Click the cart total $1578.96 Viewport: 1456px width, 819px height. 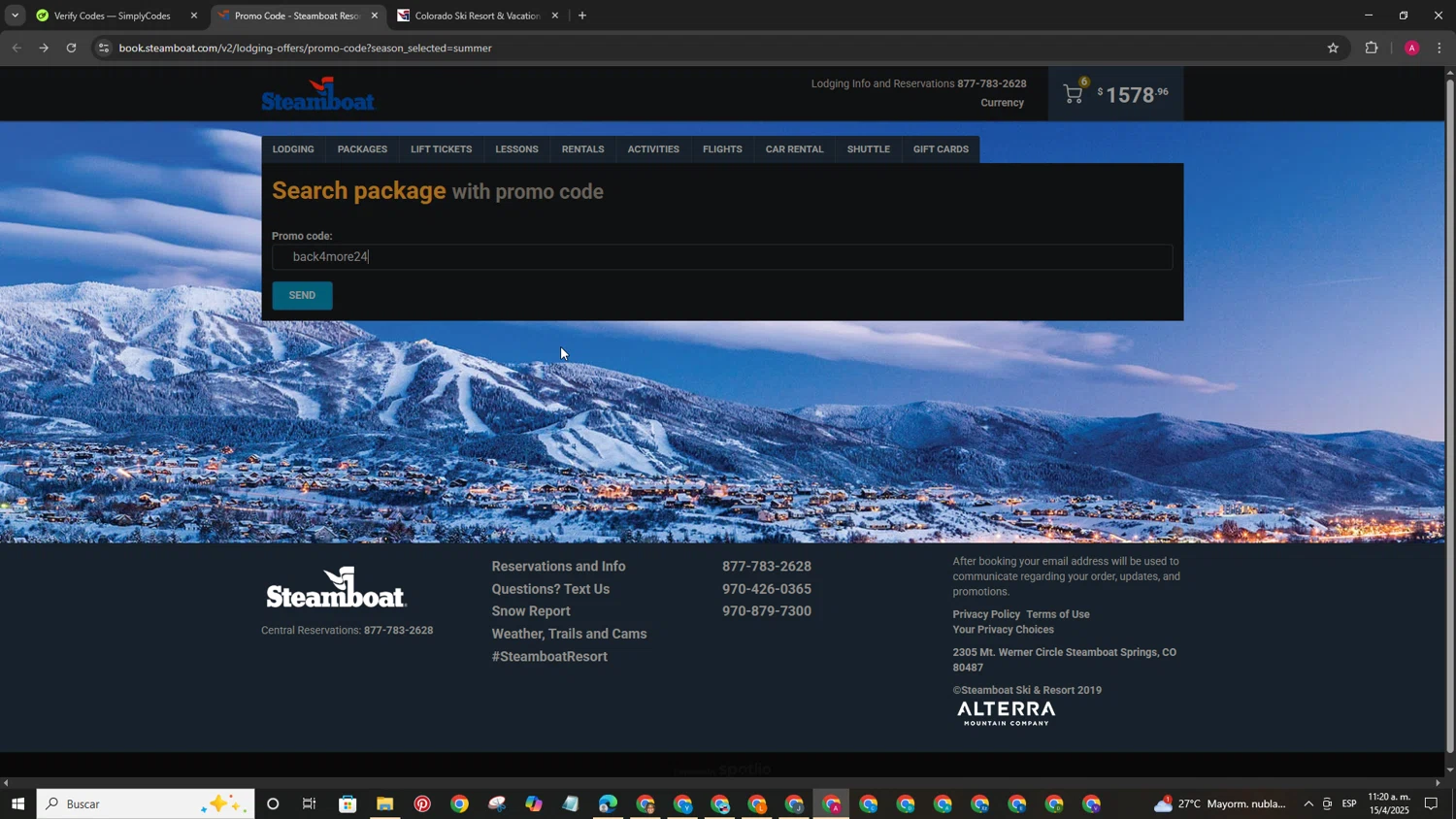[x=1133, y=94]
